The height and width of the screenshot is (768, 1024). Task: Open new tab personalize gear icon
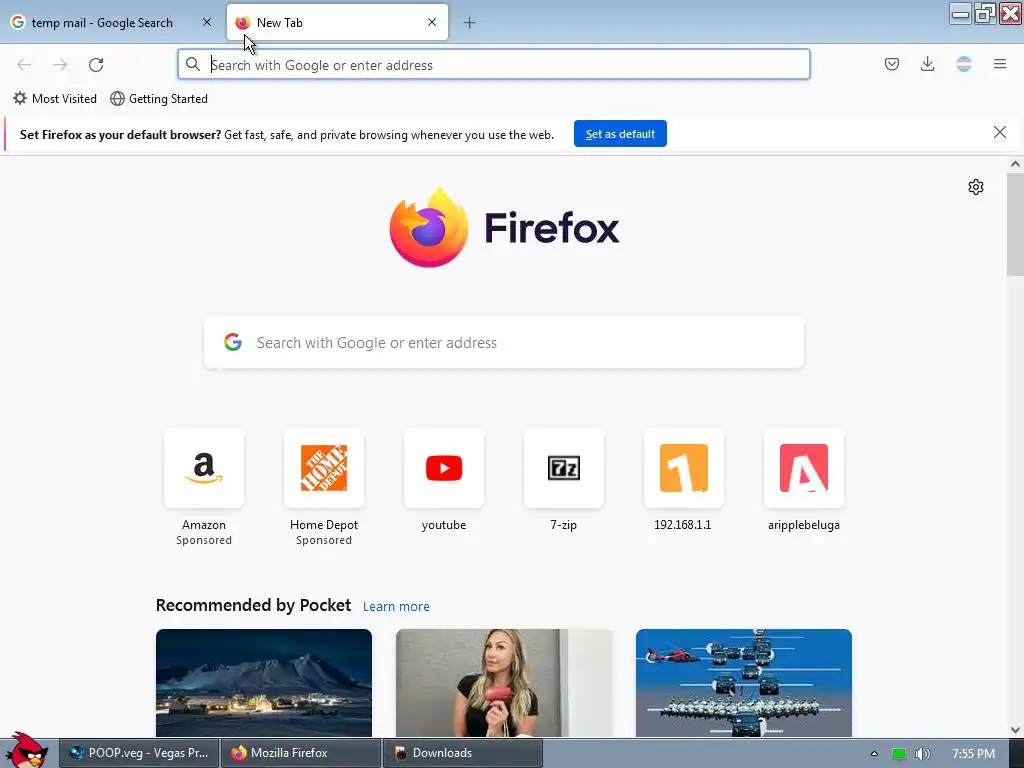click(x=976, y=187)
